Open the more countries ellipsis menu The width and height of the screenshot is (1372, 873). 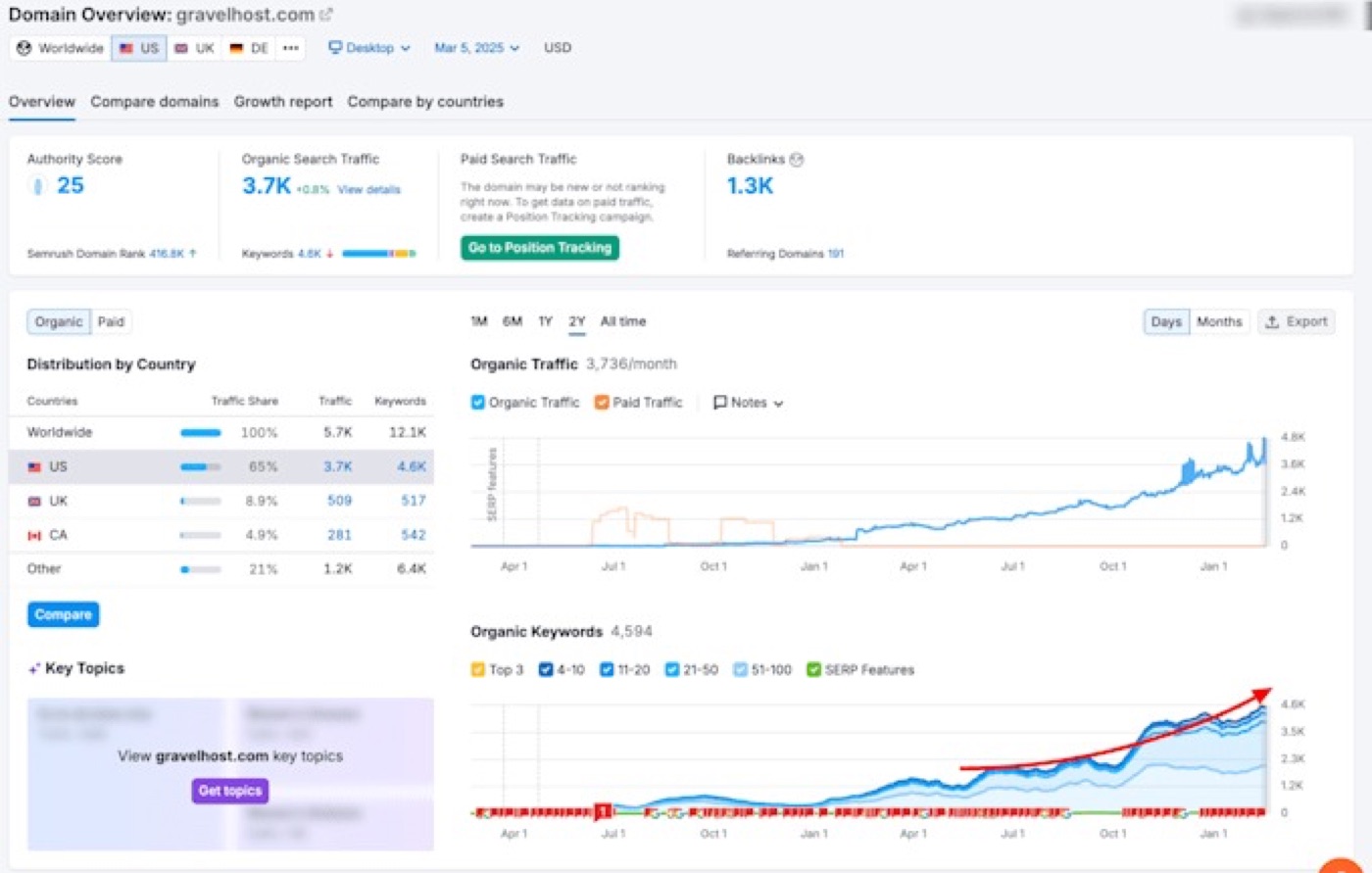(x=290, y=48)
